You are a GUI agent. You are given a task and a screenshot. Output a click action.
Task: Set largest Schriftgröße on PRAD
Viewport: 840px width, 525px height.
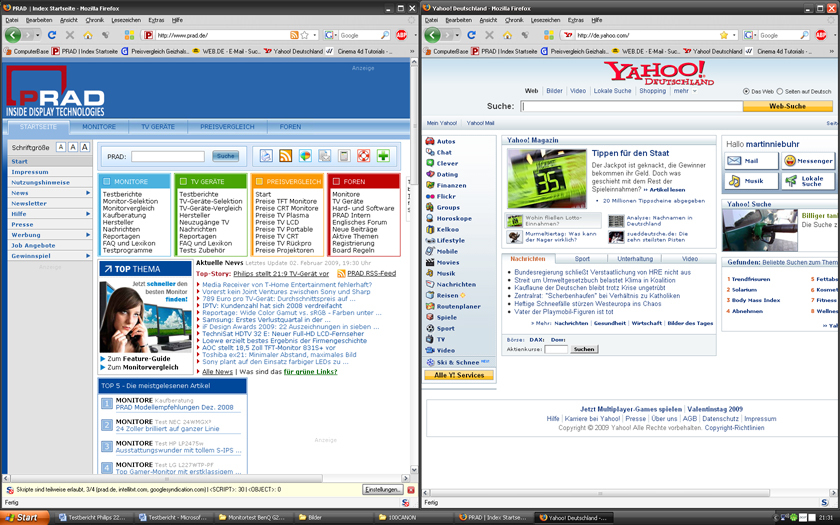click(85, 147)
